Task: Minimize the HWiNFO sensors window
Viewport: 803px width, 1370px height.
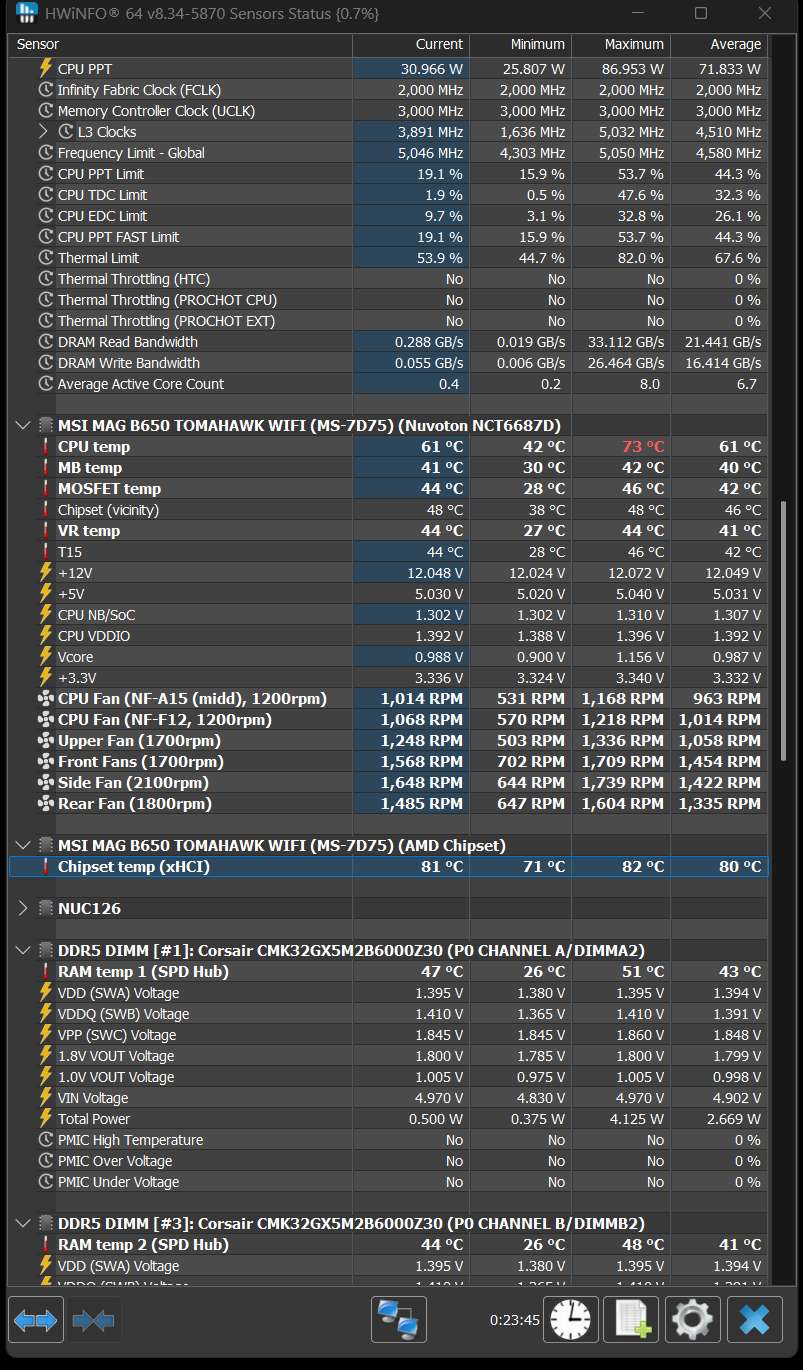Action: 637,13
